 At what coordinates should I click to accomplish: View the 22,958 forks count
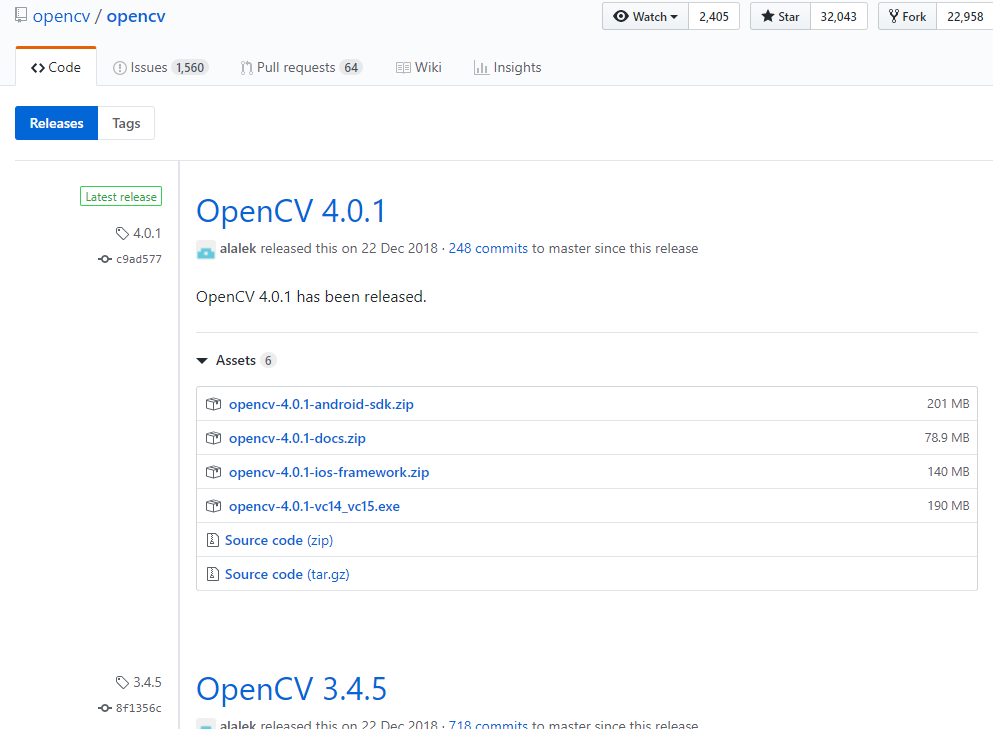(965, 16)
